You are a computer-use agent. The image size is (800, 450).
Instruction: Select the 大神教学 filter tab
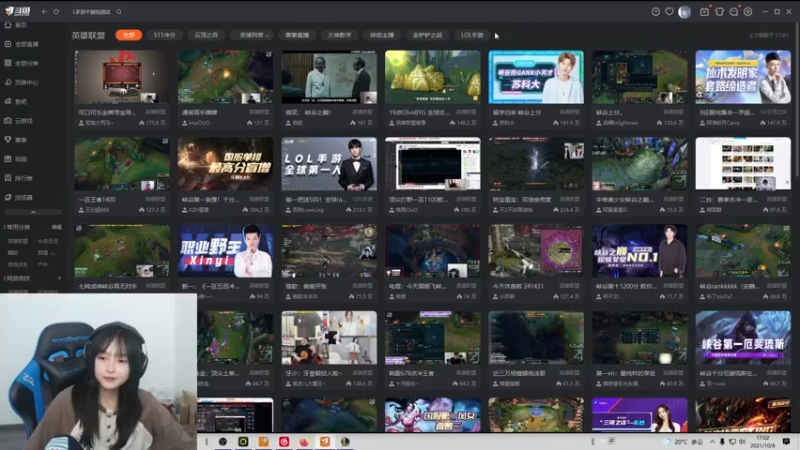[x=339, y=35]
